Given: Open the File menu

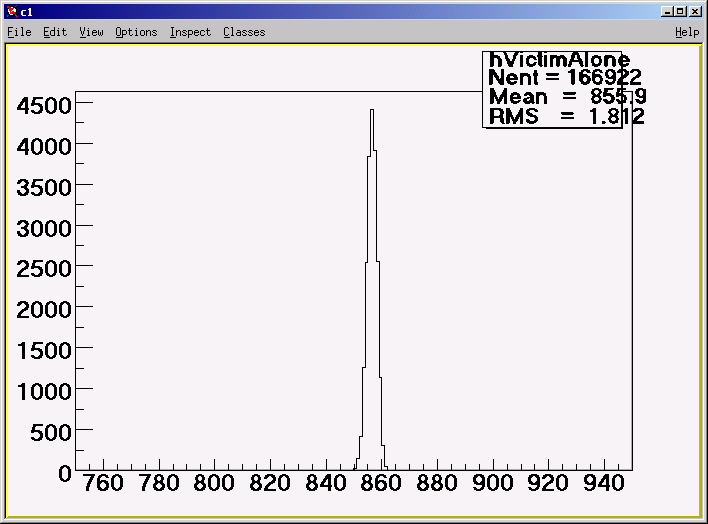Looking at the screenshot, I should tap(19, 32).
